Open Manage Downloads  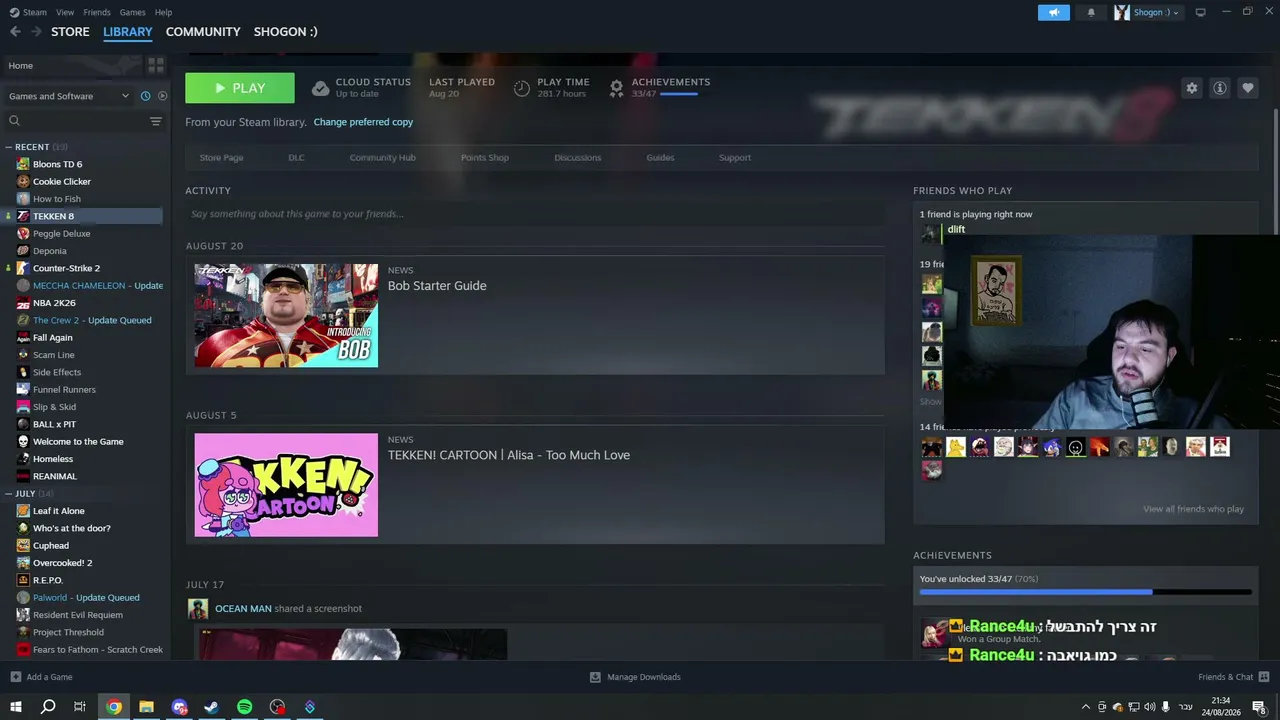coord(635,677)
